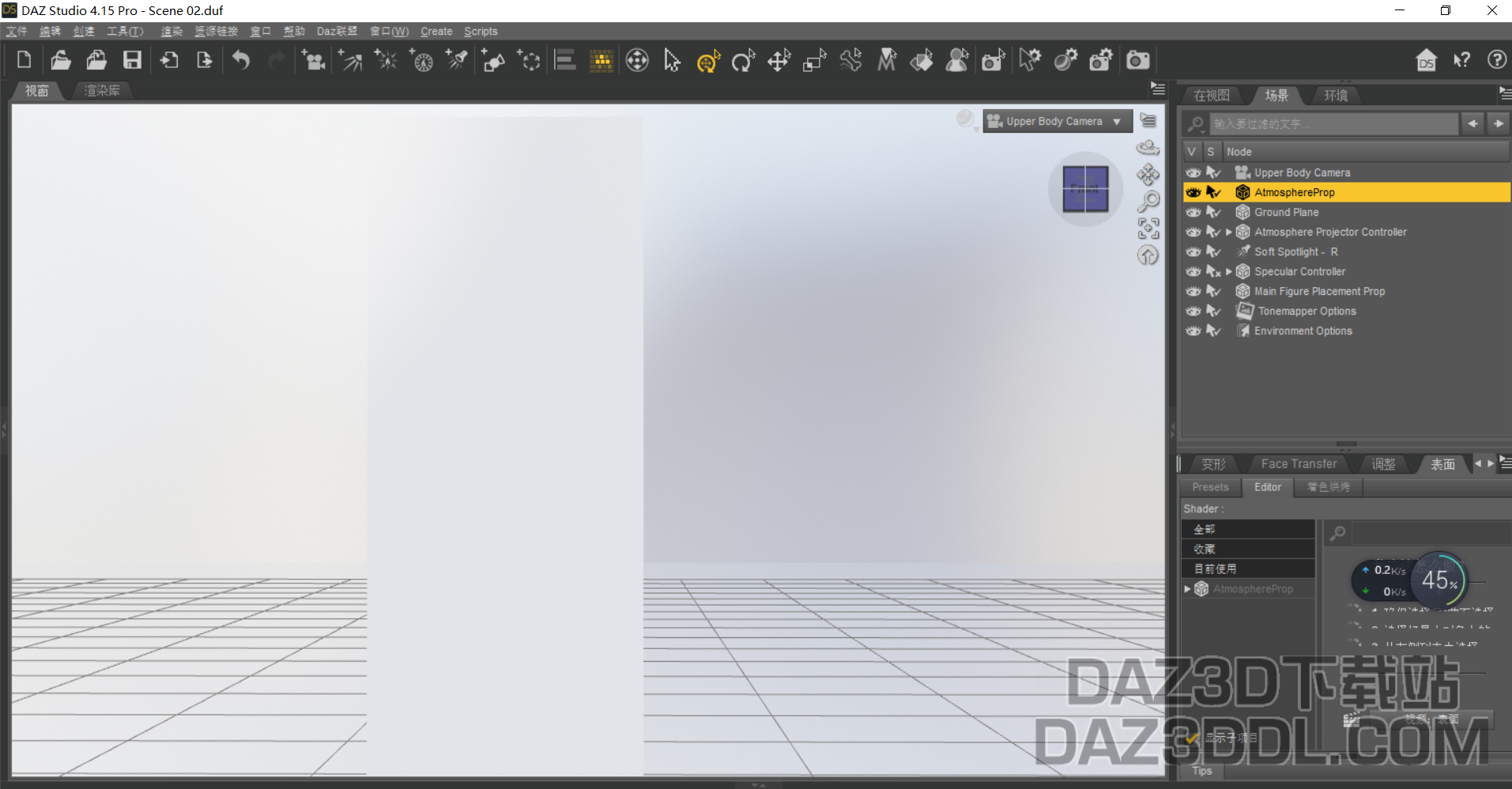
Task: Select Ground Plane in scene tree
Action: click(1286, 212)
